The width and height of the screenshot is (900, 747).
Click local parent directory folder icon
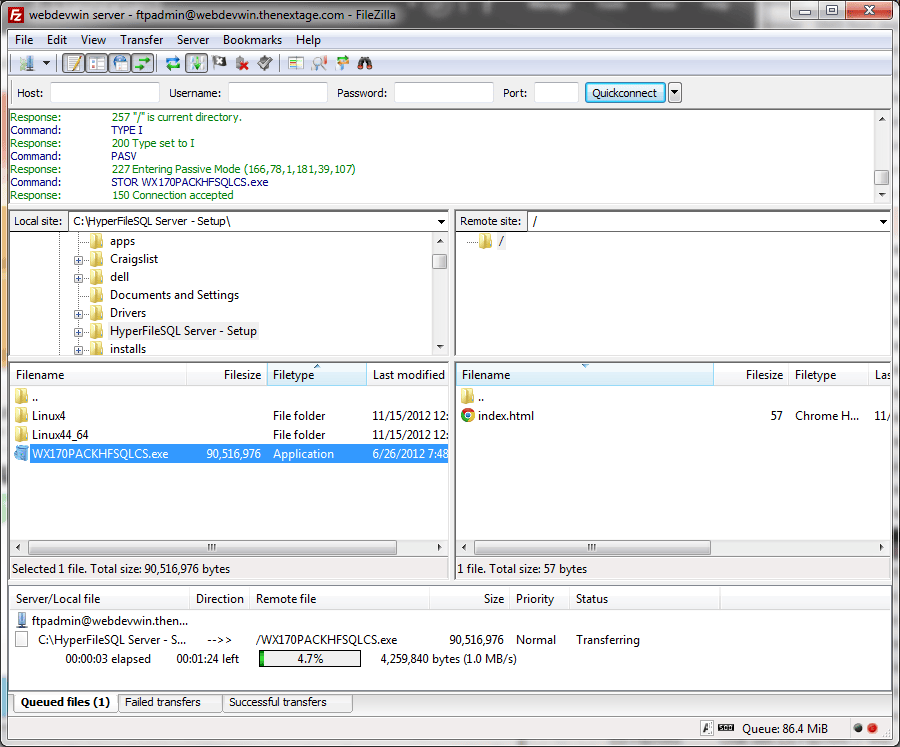pyautogui.click(x=21, y=396)
